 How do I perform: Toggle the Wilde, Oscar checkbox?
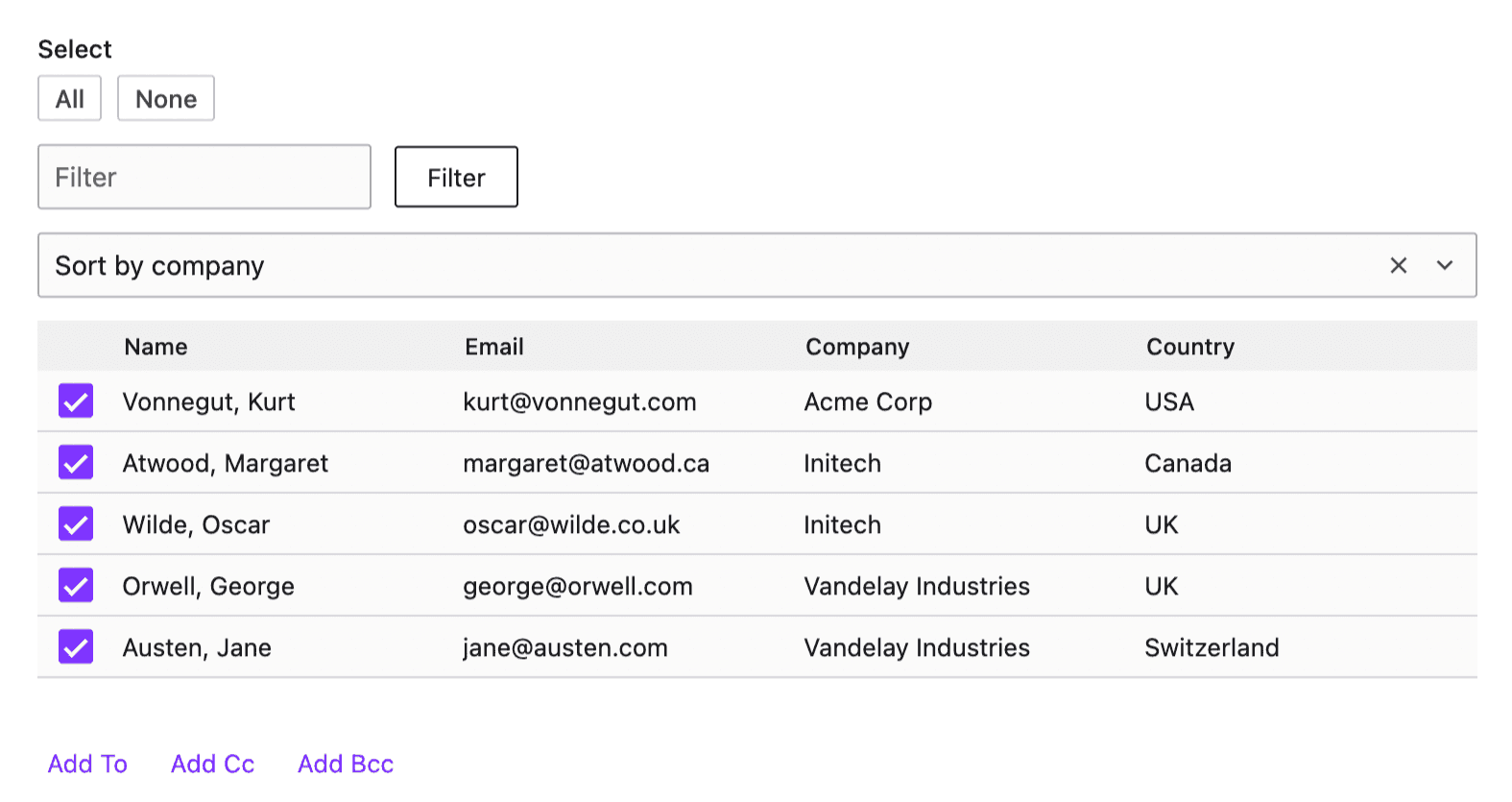tap(76, 523)
